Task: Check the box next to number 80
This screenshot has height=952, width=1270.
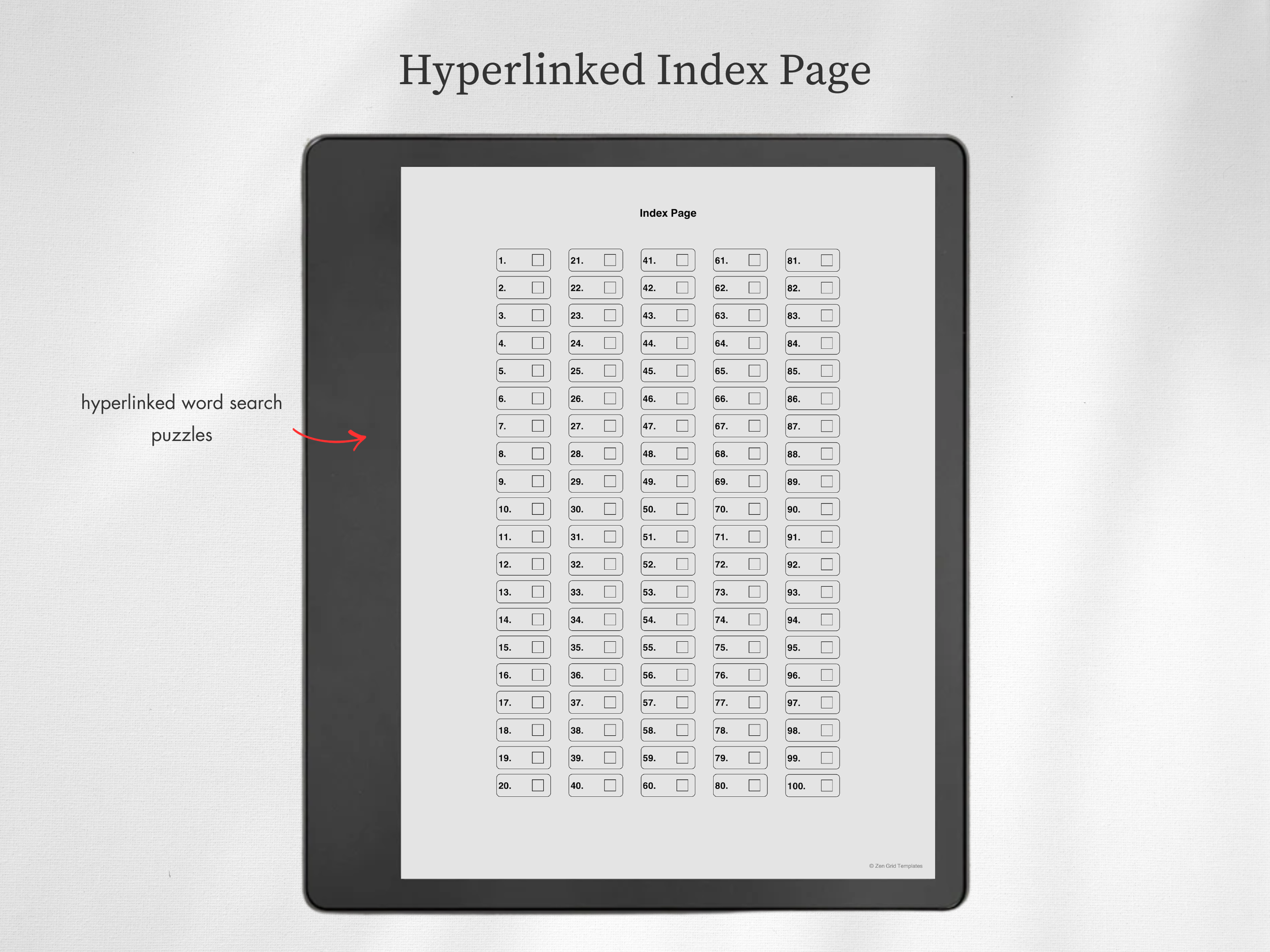Action: pos(754,785)
